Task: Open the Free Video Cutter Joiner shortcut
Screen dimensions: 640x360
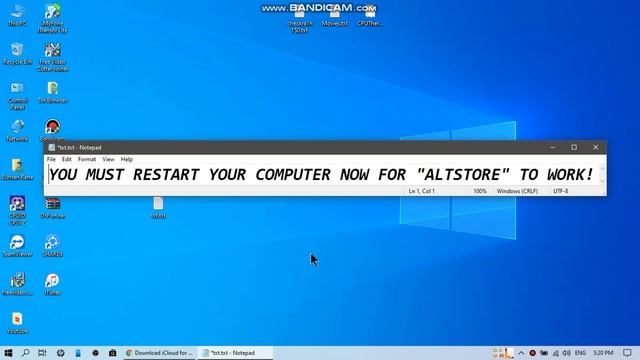Action: tap(53, 57)
